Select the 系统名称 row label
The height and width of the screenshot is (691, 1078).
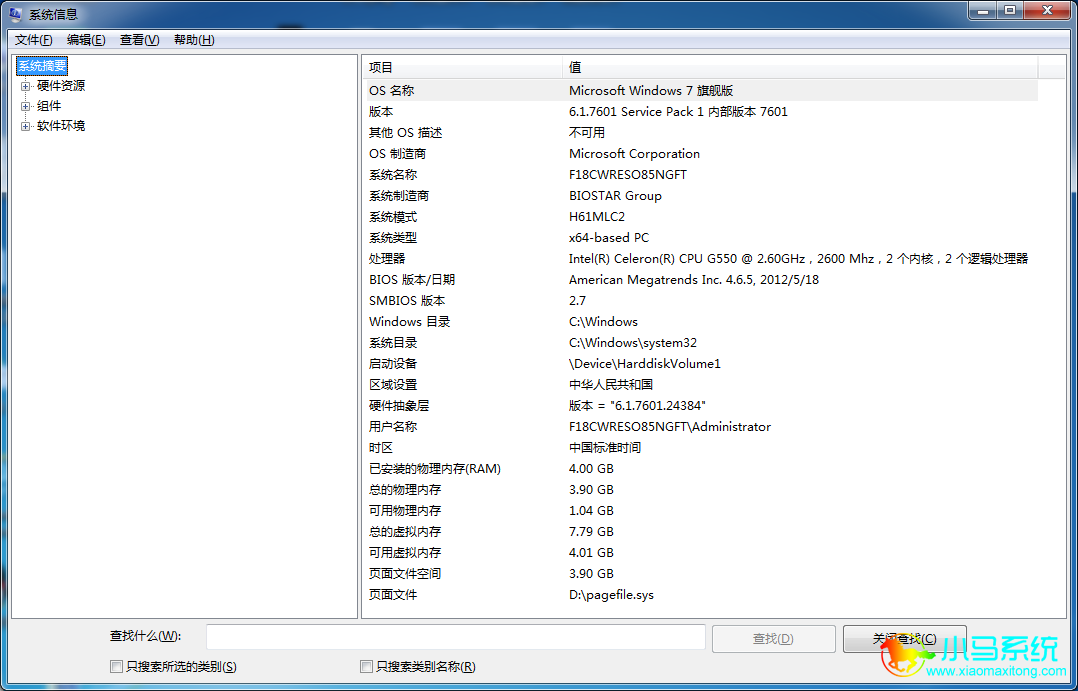tap(393, 175)
